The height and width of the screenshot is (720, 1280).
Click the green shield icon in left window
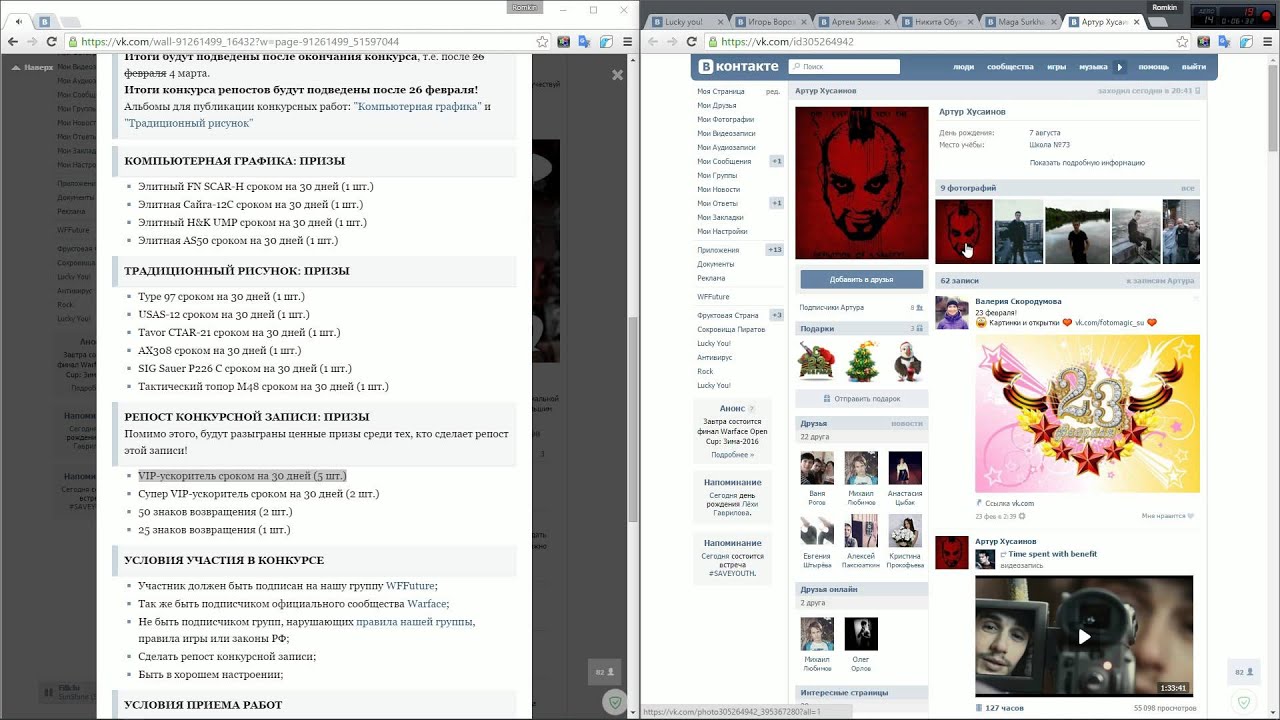[x=616, y=704]
